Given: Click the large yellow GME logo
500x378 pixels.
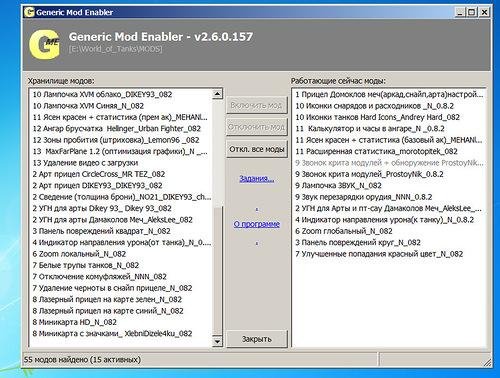Looking at the screenshot, I should [44, 45].
